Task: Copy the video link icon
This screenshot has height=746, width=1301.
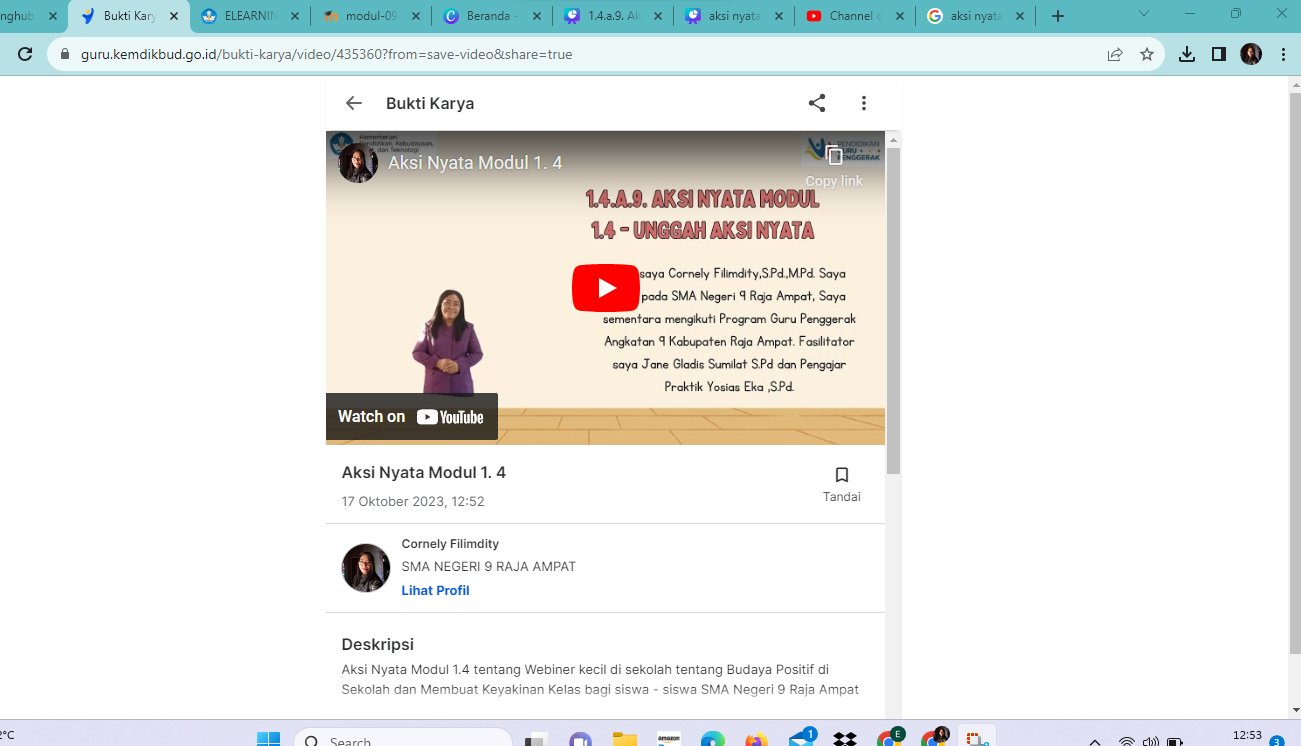Action: pyautogui.click(x=834, y=156)
